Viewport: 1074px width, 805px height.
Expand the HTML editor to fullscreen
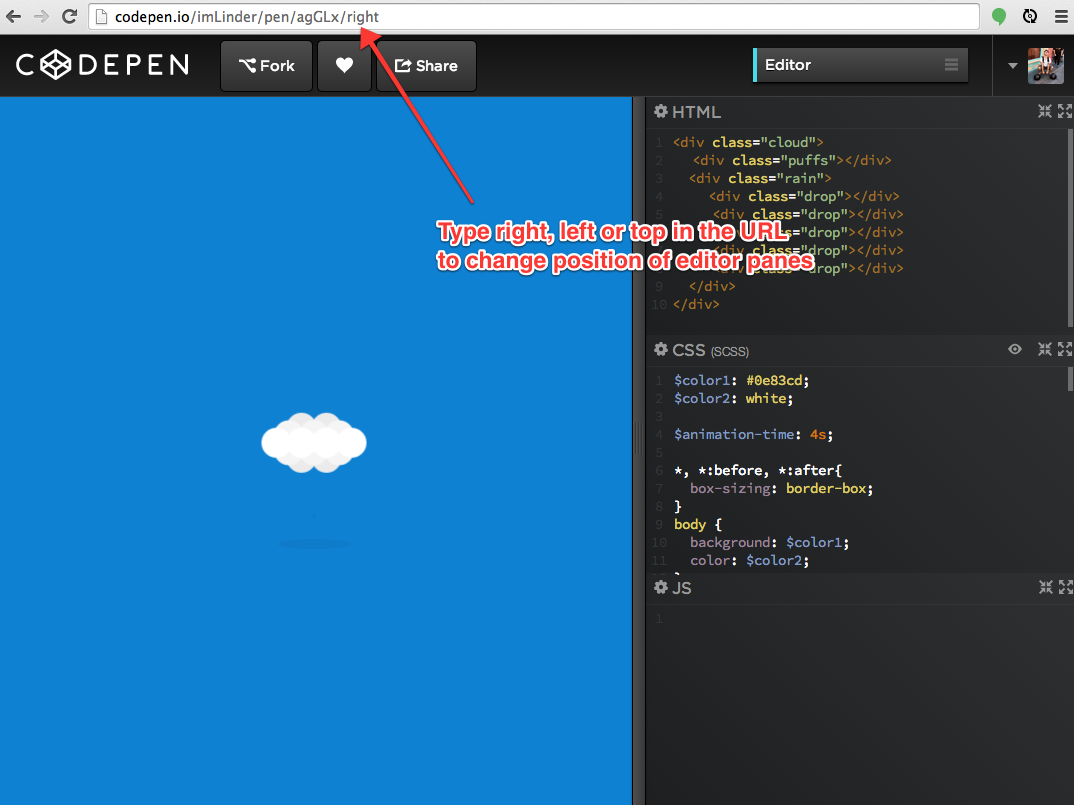coord(1064,111)
